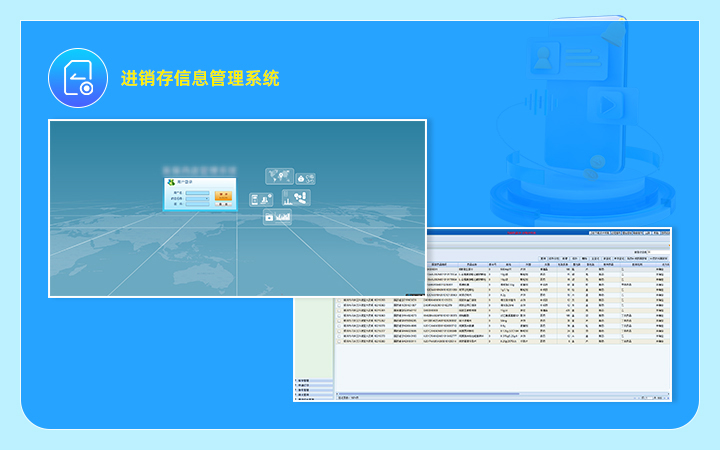Click the orange login button
Viewport: 720px width, 450px height.
(x=223, y=196)
